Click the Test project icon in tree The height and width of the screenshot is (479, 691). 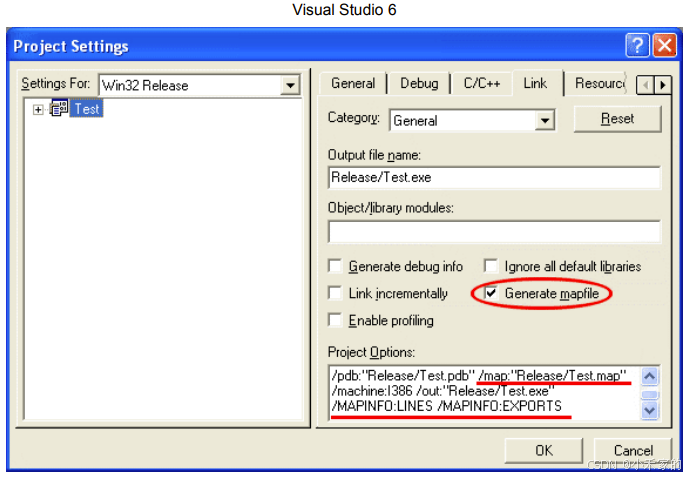pyautogui.click(x=58, y=108)
